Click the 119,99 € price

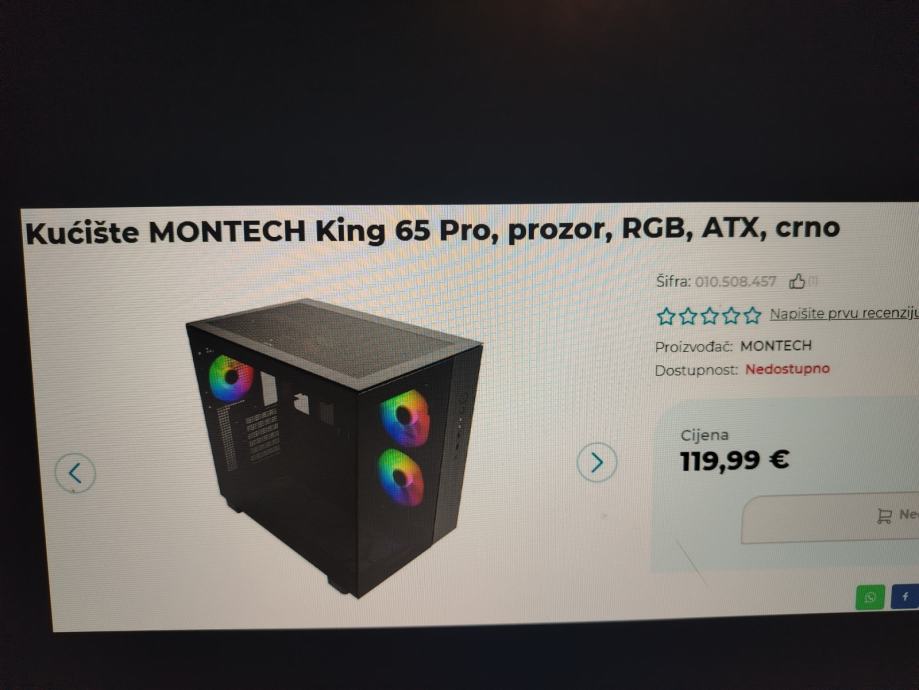pos(734,460)
